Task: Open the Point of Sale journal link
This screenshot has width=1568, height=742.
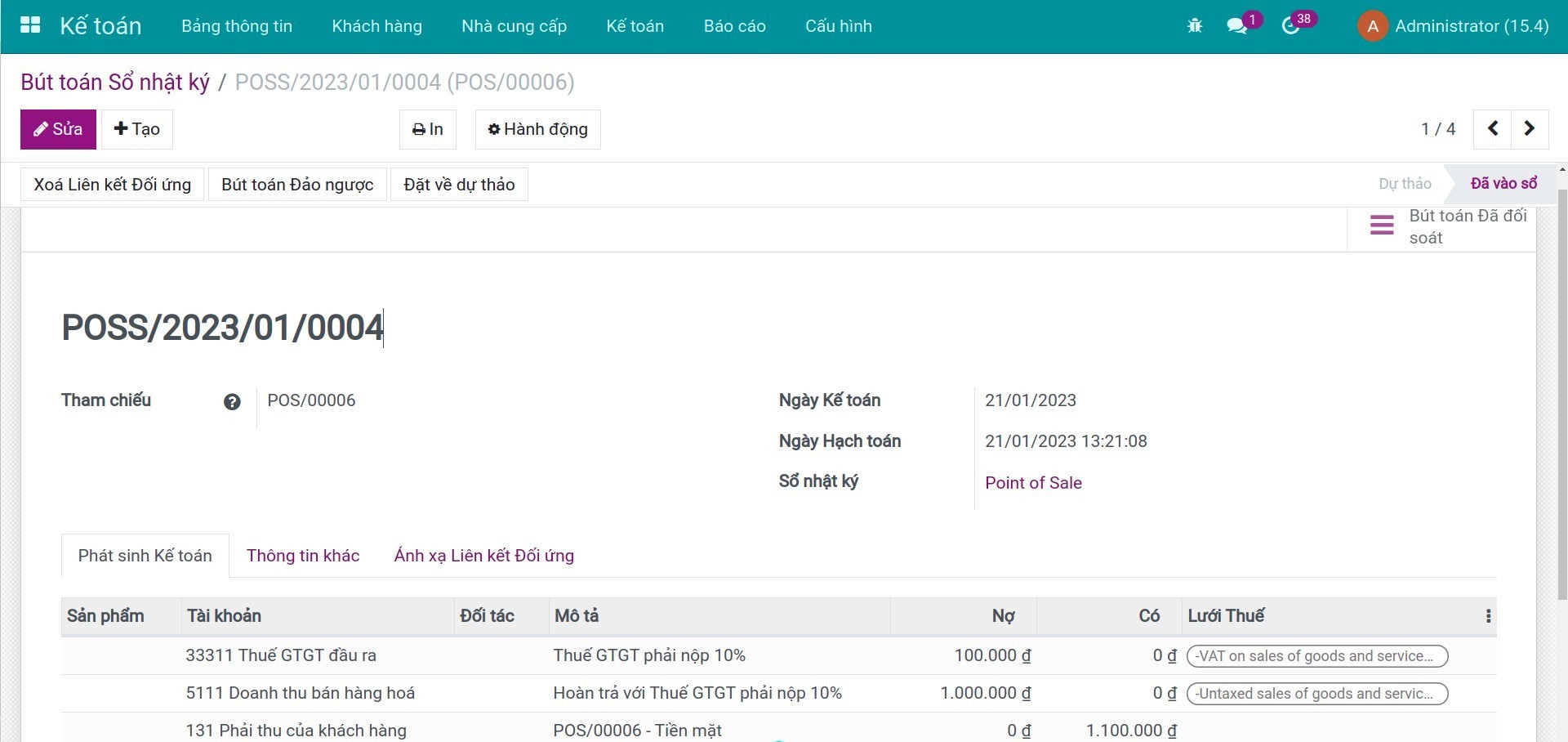Action: [1033, 483]
